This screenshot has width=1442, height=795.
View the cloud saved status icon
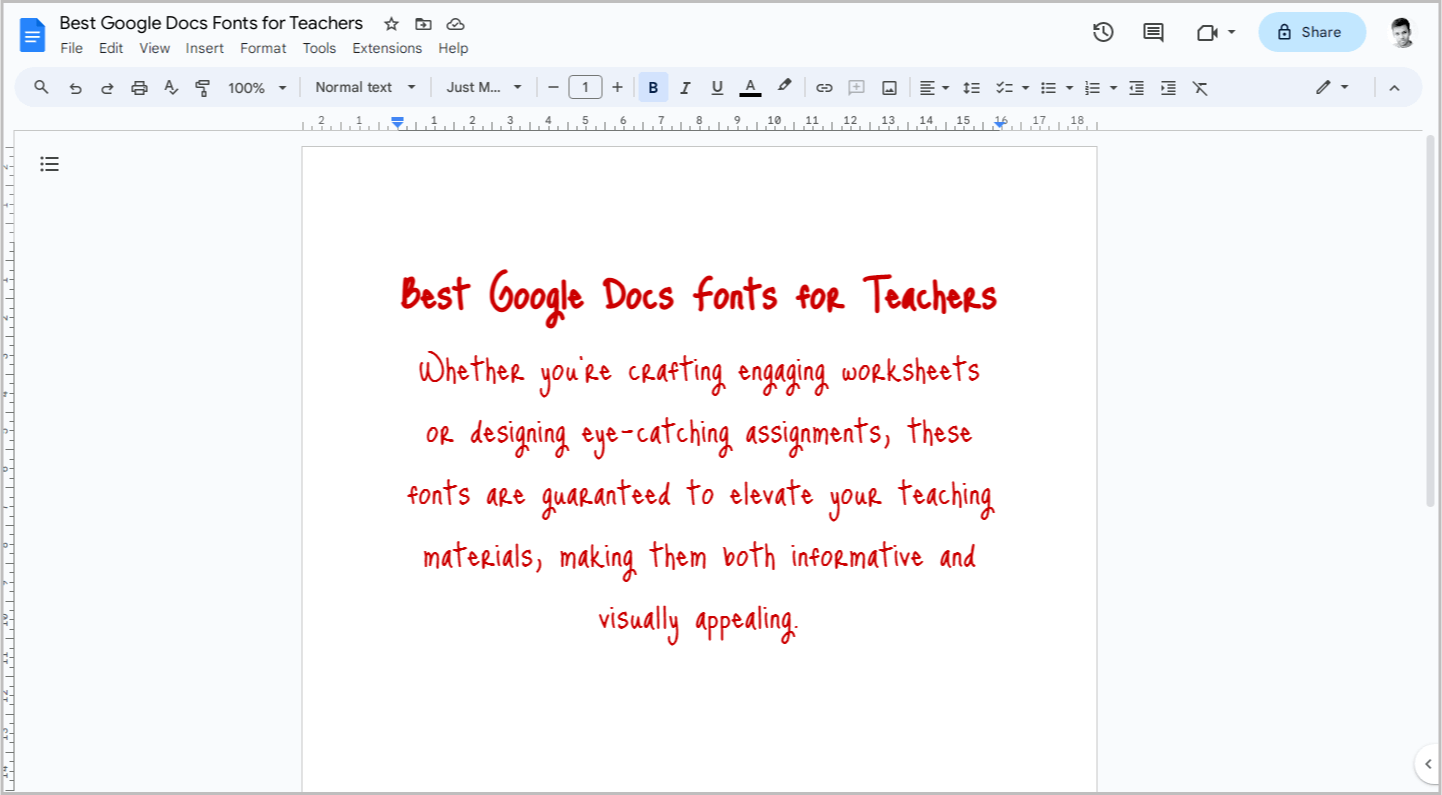coord(455,24)
